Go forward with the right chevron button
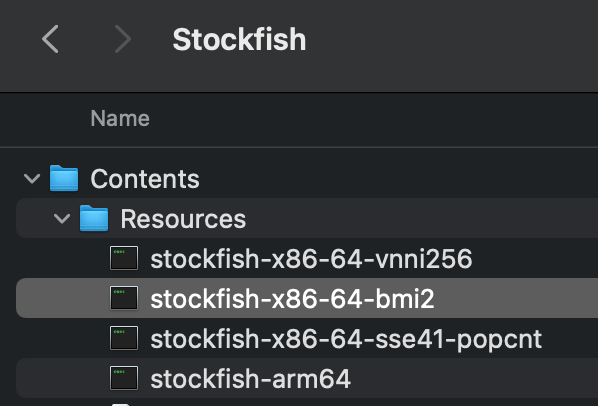Viewport: 598px width, 406px height. click(x=123, y=39)
